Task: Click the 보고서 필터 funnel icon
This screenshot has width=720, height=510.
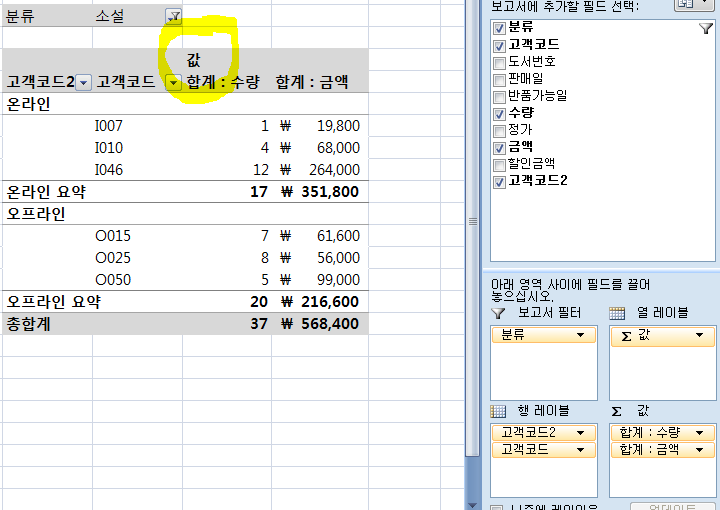Action: coord(498,313)
